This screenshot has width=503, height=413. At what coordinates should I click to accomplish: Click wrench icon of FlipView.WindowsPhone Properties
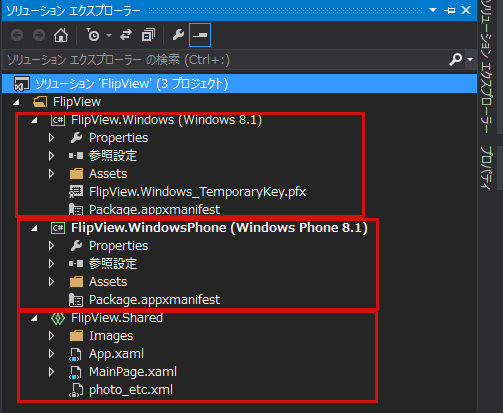click(x=76, y=246)
